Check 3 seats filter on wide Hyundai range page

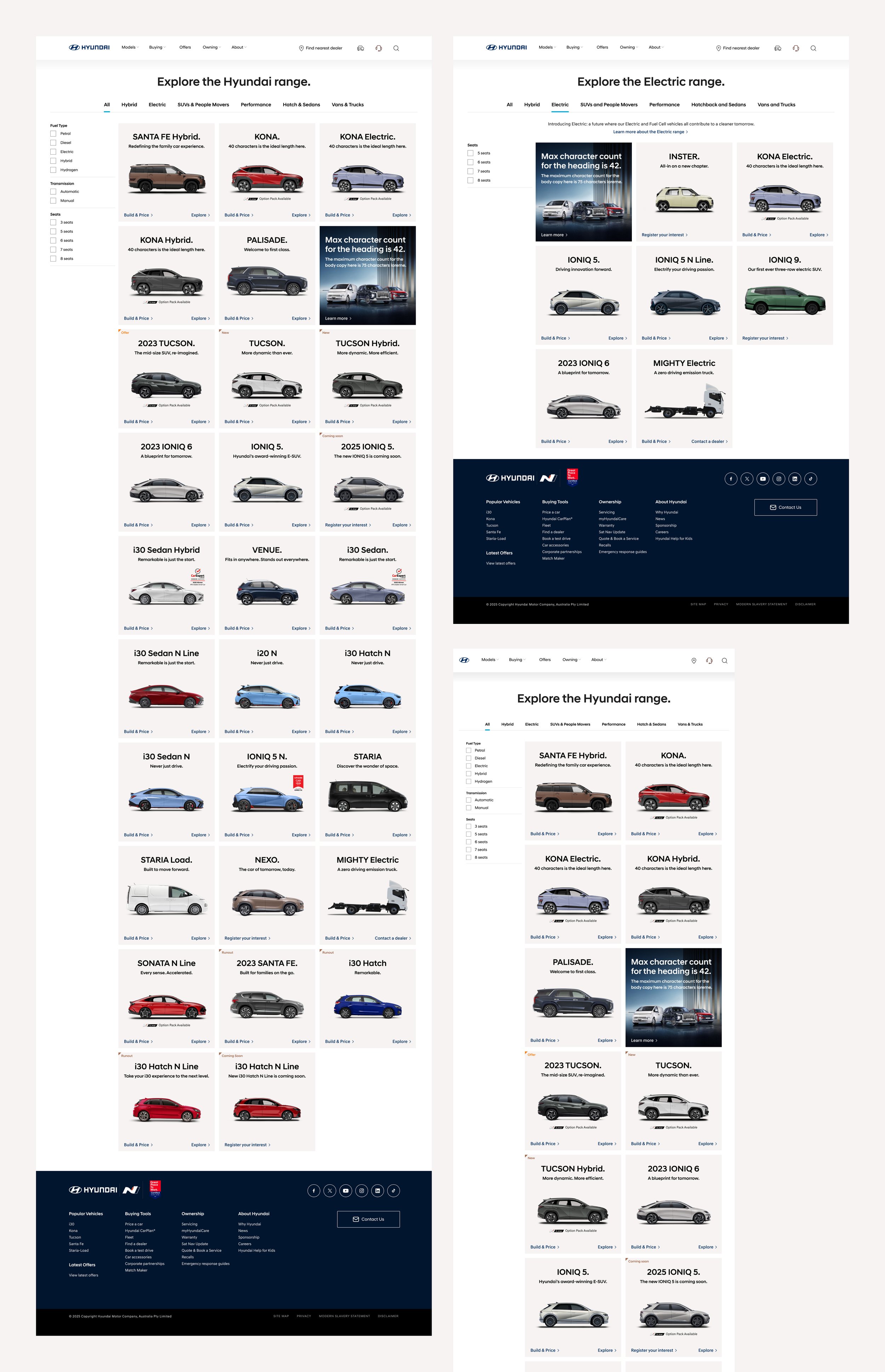(x=53, y=222)
